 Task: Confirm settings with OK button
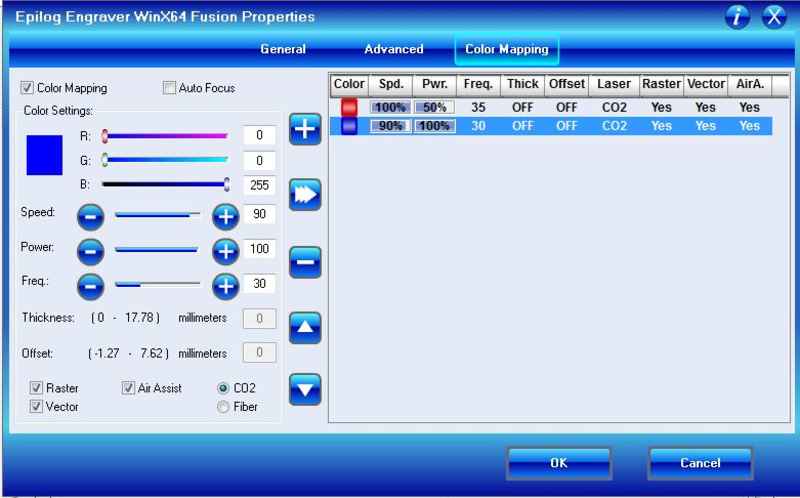[559, 463]
